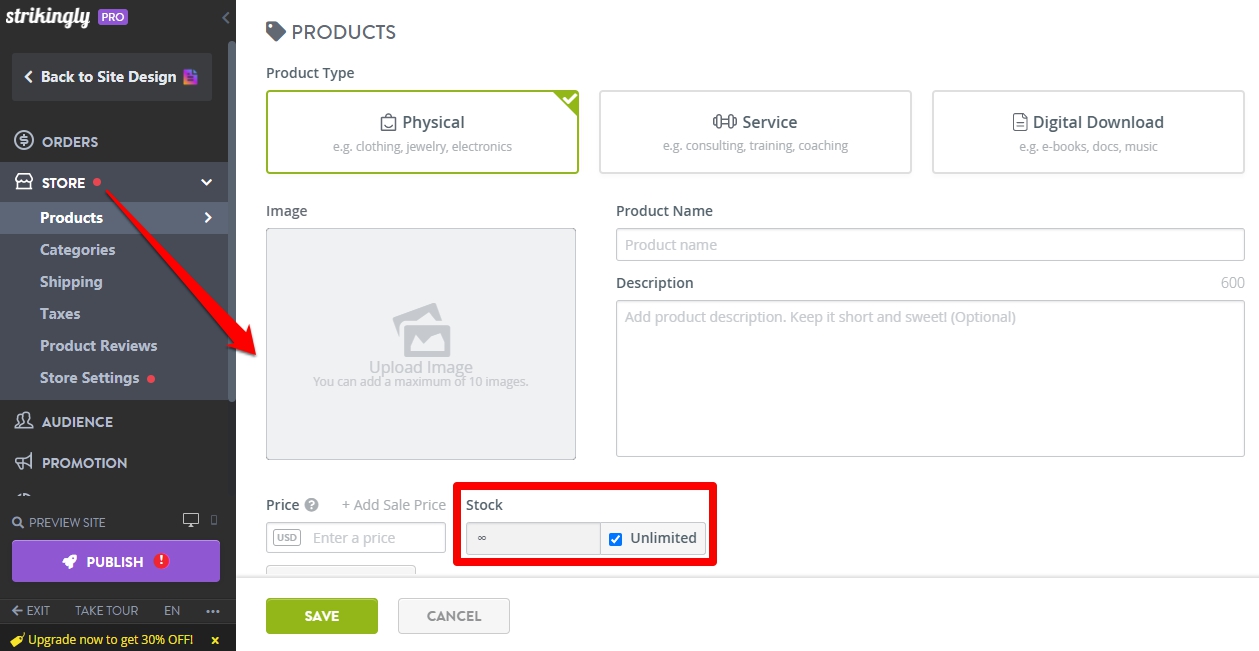
Task: Click the Product name input field
Action: pos(930,245)
